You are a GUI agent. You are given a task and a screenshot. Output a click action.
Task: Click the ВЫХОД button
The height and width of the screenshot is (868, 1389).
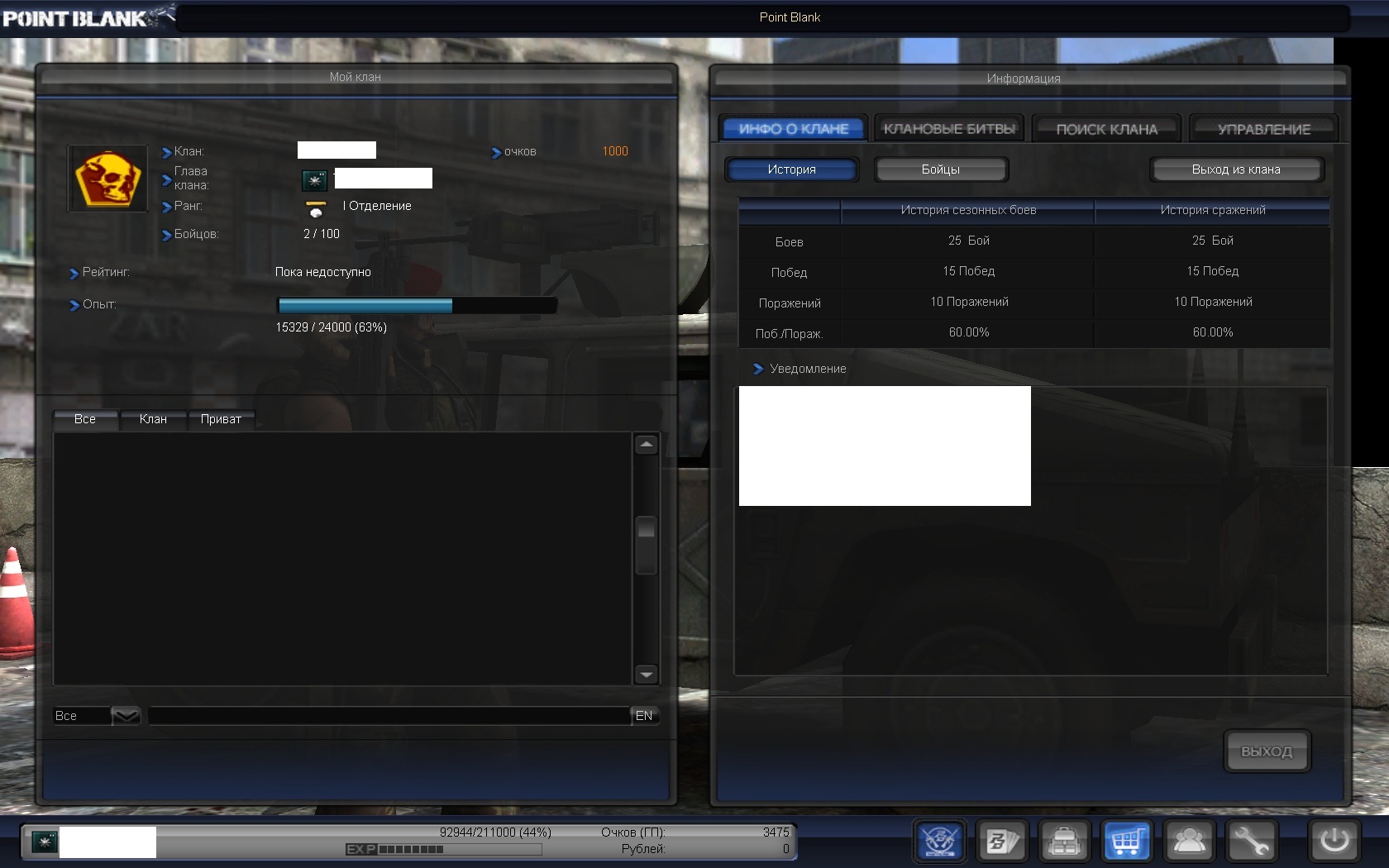[x=1266, y=751]
